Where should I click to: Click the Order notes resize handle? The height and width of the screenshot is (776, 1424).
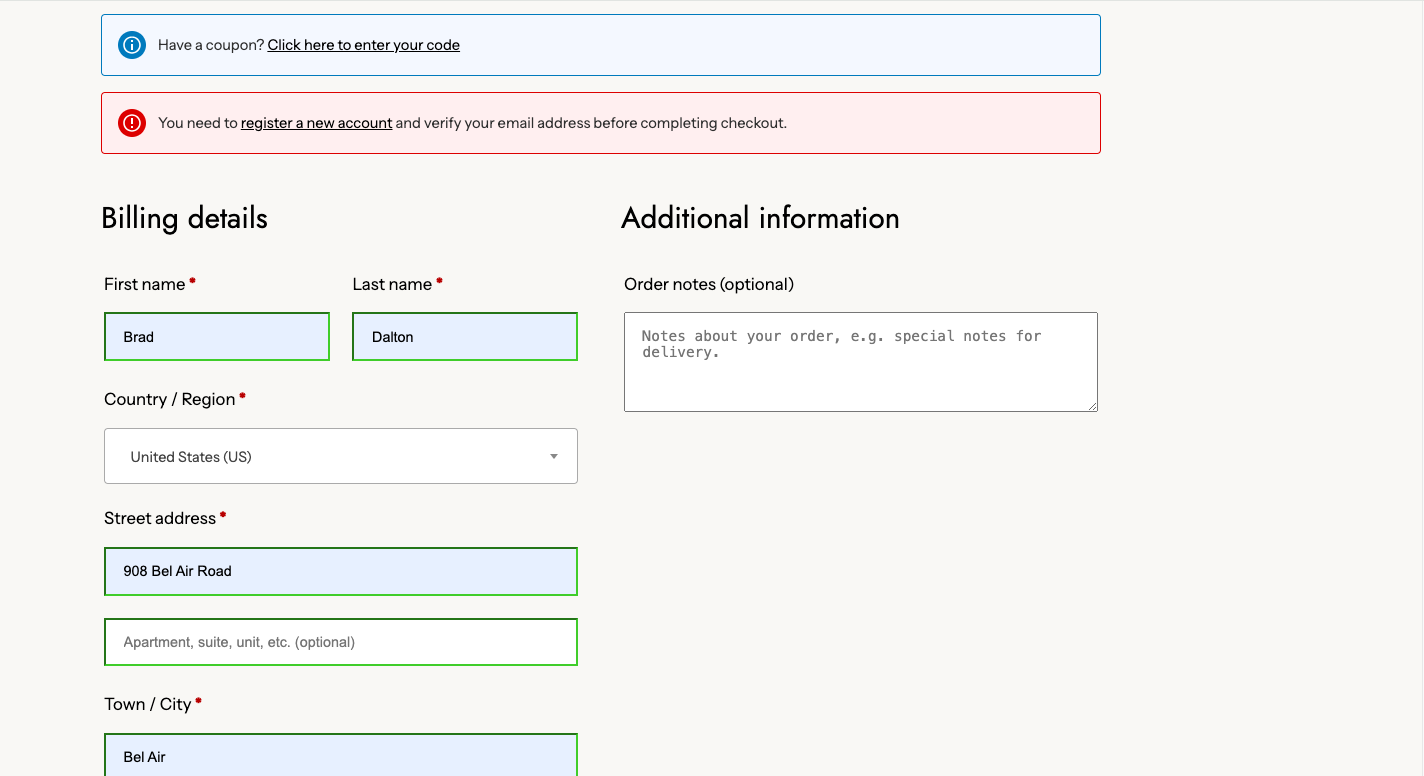point(1092,405)
